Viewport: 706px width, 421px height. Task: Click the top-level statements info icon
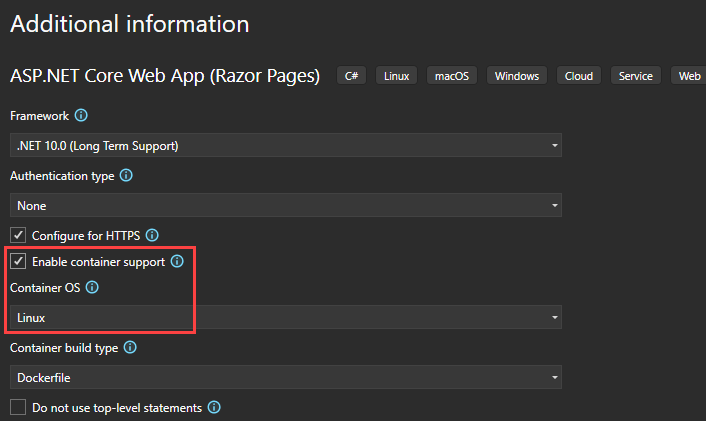click(214, 407)
